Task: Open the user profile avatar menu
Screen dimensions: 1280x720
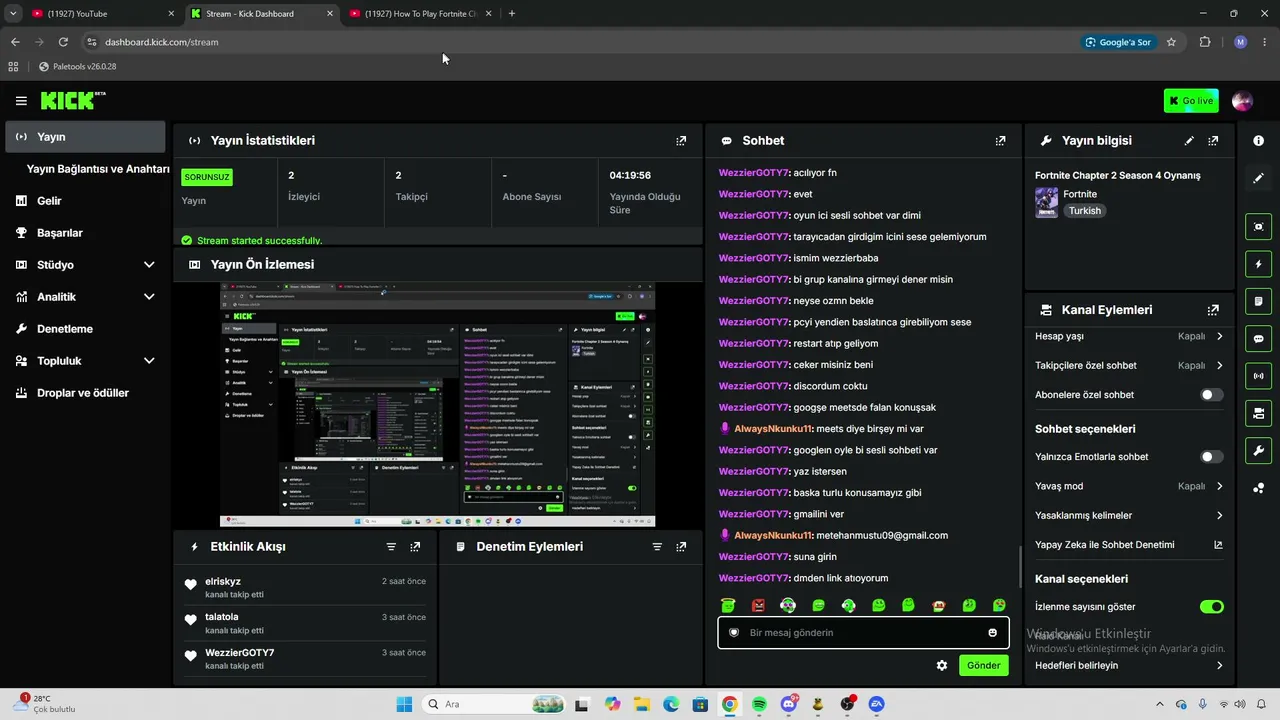Action: click(x=1242, y=101)
